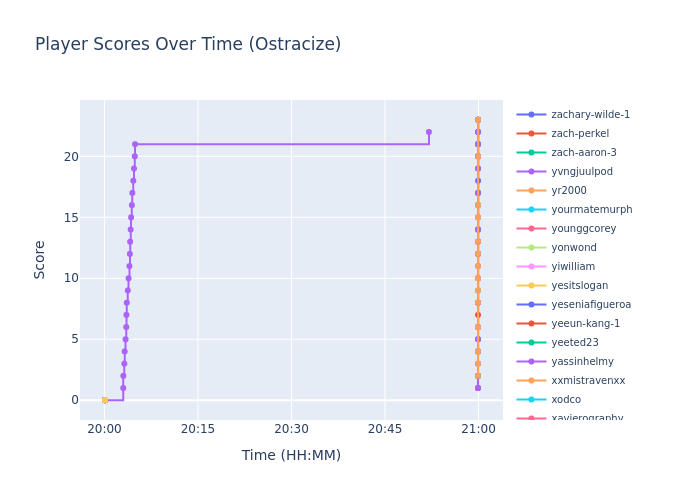The width and height of the screenshot is (700, 500).
Task: Click yesitslogan yellow legend marker
Action: tap(531, 286)
